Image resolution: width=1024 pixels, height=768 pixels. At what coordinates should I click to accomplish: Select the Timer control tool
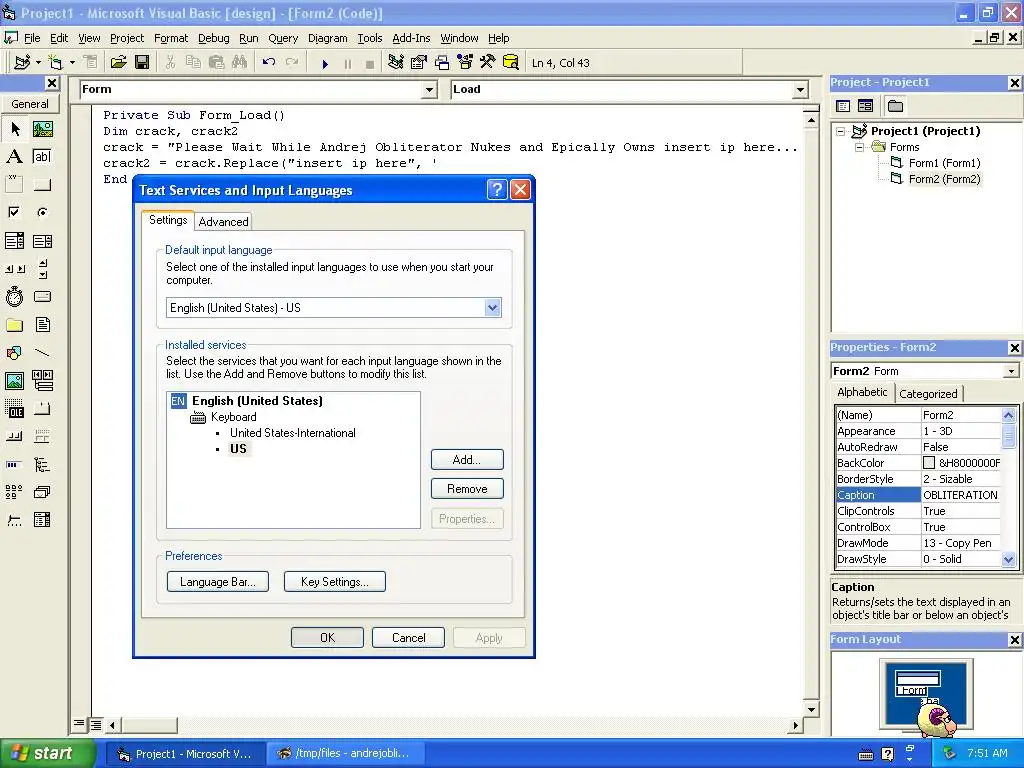(14, 297)
